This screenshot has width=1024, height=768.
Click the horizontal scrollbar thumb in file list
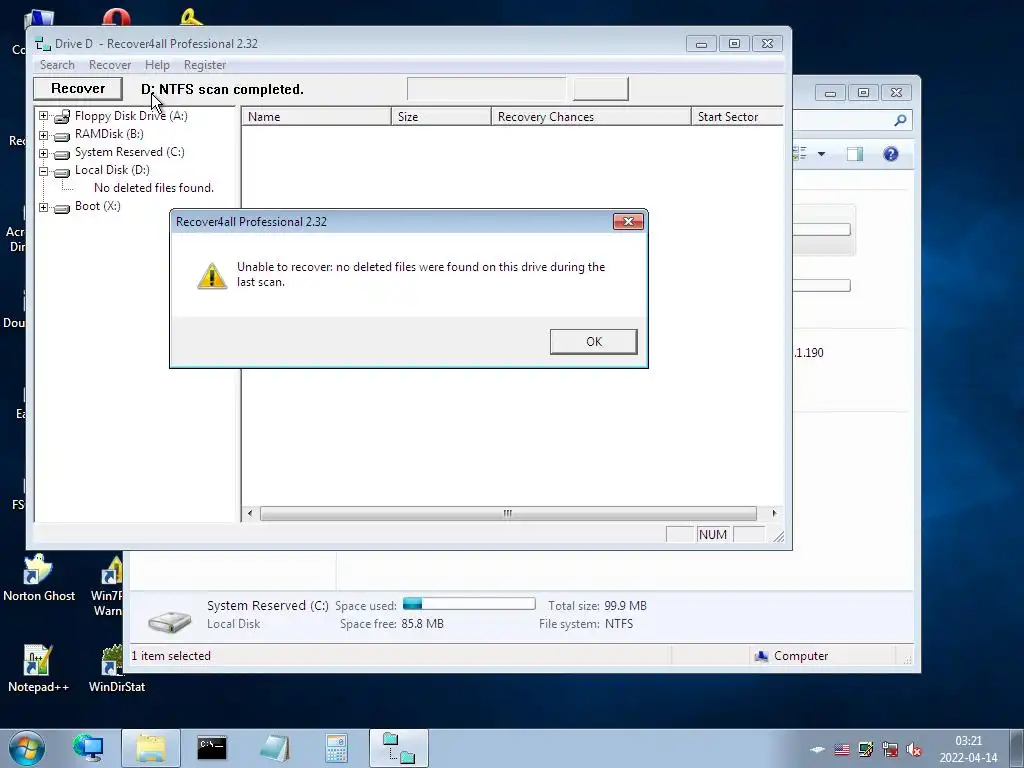[508, 513]
